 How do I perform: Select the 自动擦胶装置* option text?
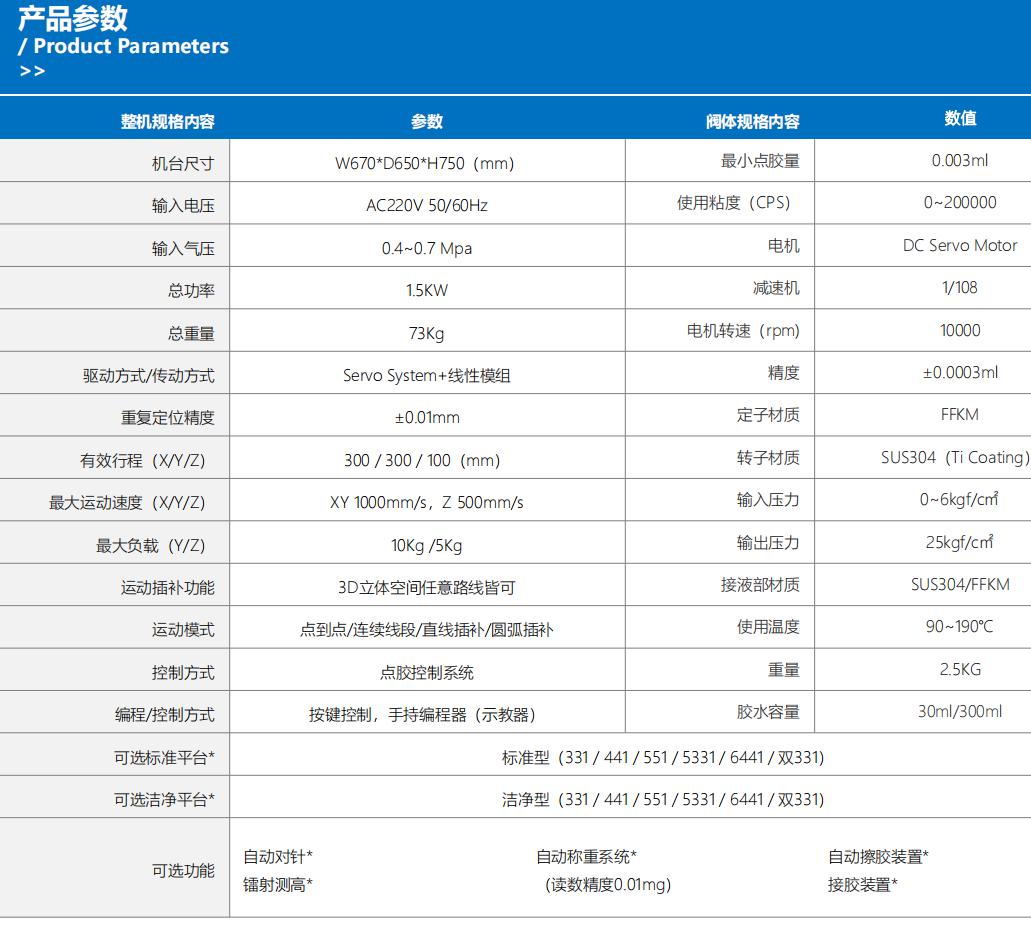(878, 856)
